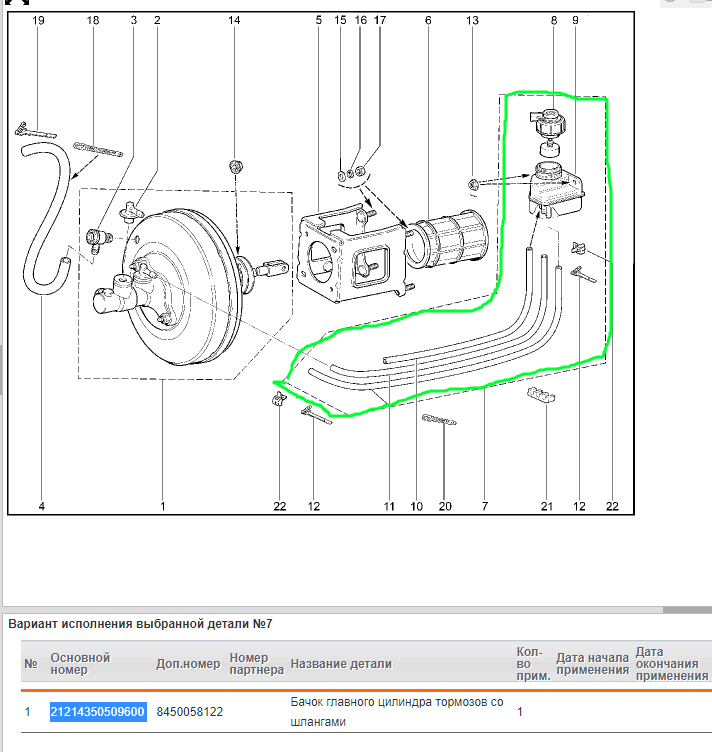Select part number 19 label in diagram
Image resolution: width=712 pixels, height=752 pixels.
pyautogui.click(x=38, y=21)
